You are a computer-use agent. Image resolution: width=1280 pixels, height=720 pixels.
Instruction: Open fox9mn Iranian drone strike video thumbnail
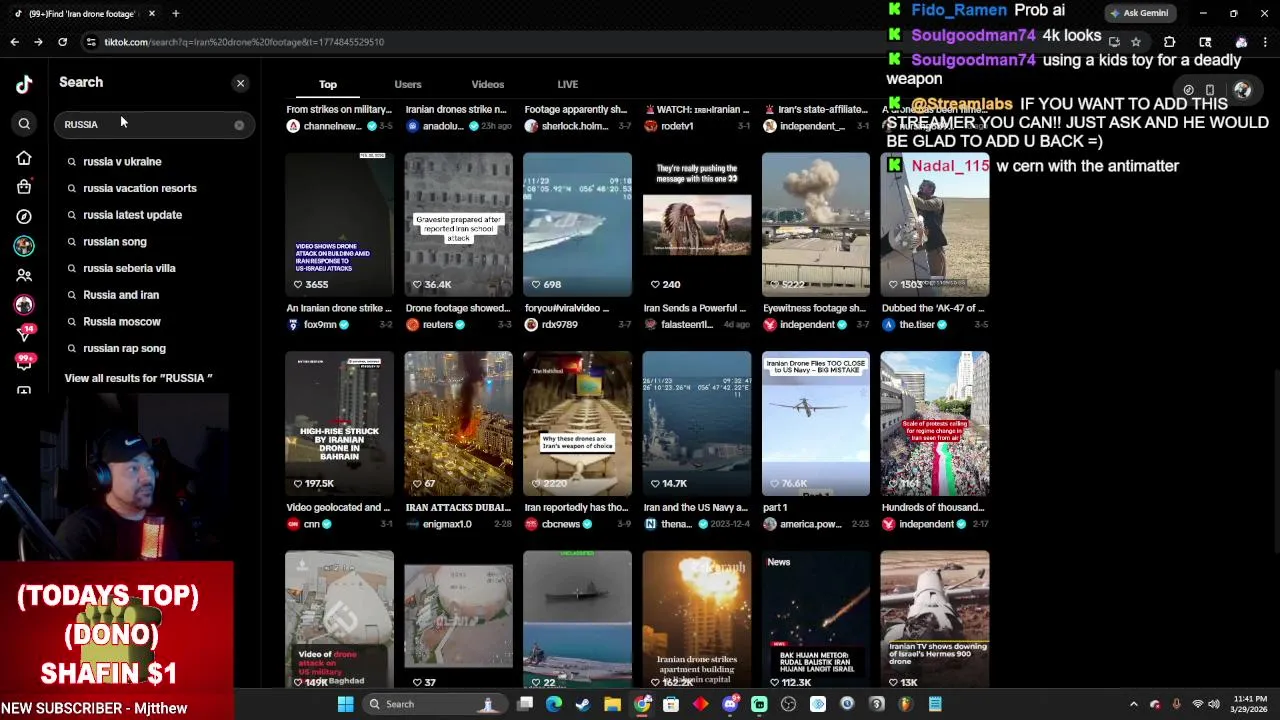[339, 225]
